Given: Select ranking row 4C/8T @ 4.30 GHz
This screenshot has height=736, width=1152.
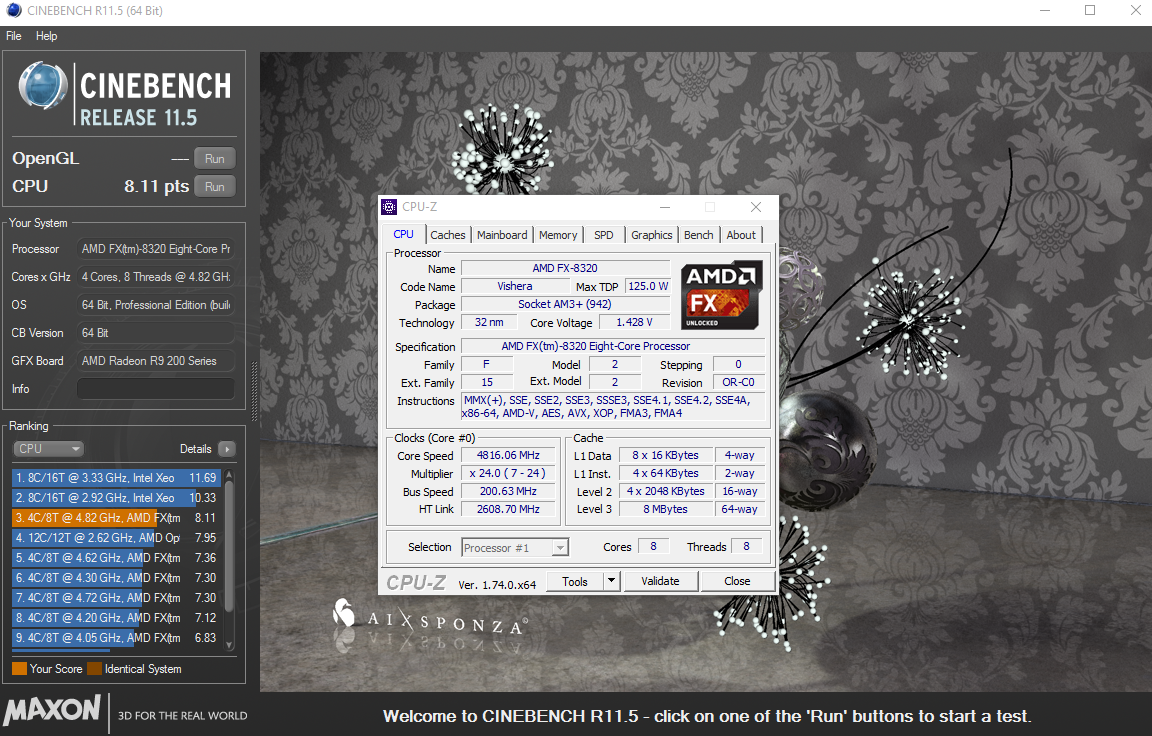Looking at the screenshot, I should point(116,577).
